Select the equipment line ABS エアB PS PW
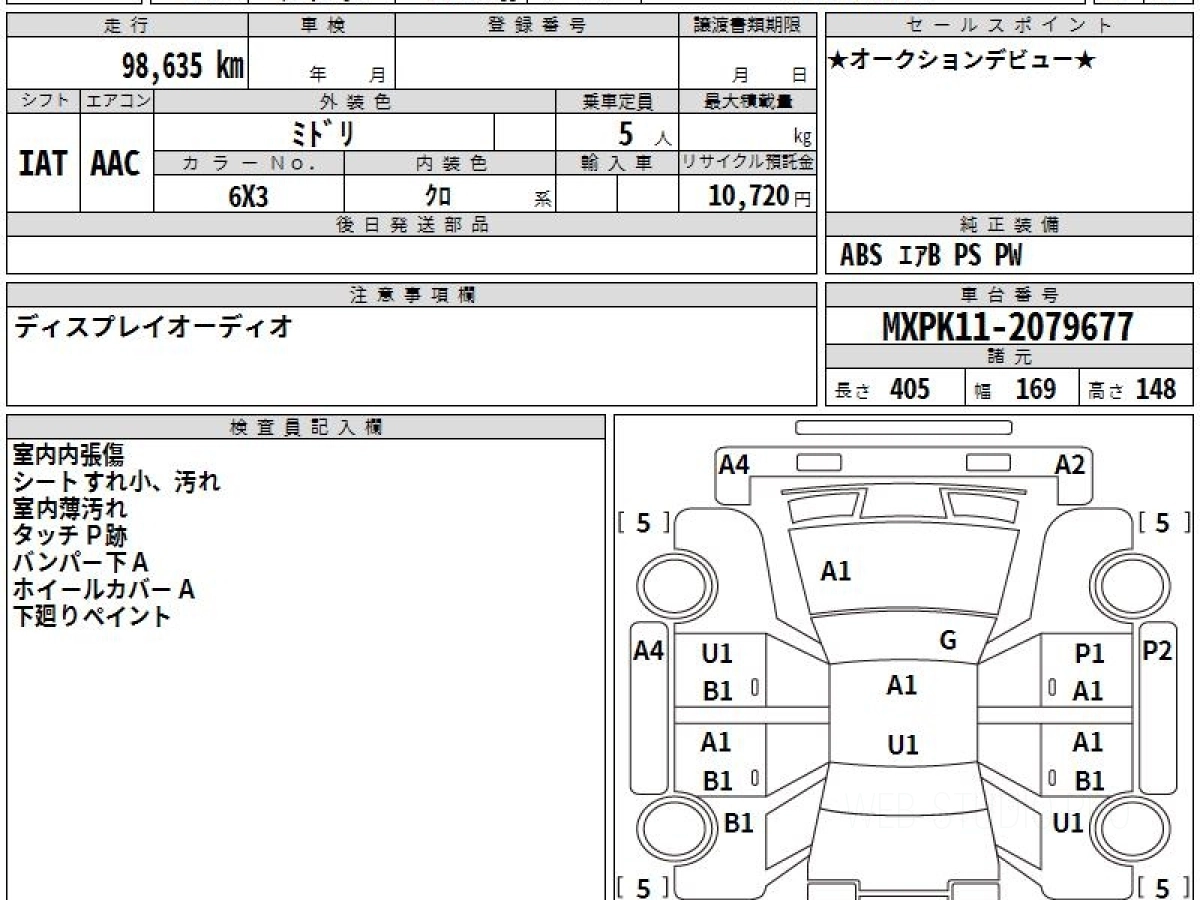Image resolution: width=1200 pixels, height=900 pixels. 931,256
